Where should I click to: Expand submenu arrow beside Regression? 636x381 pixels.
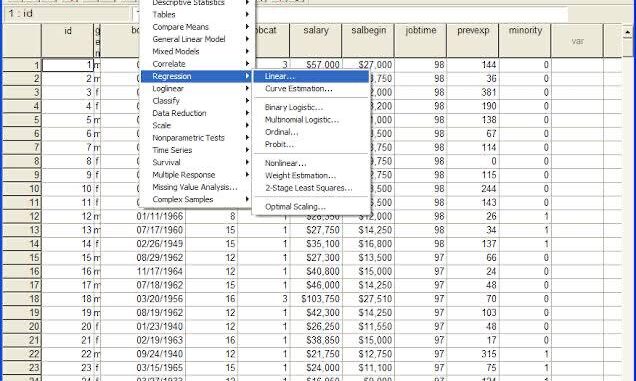247,76
